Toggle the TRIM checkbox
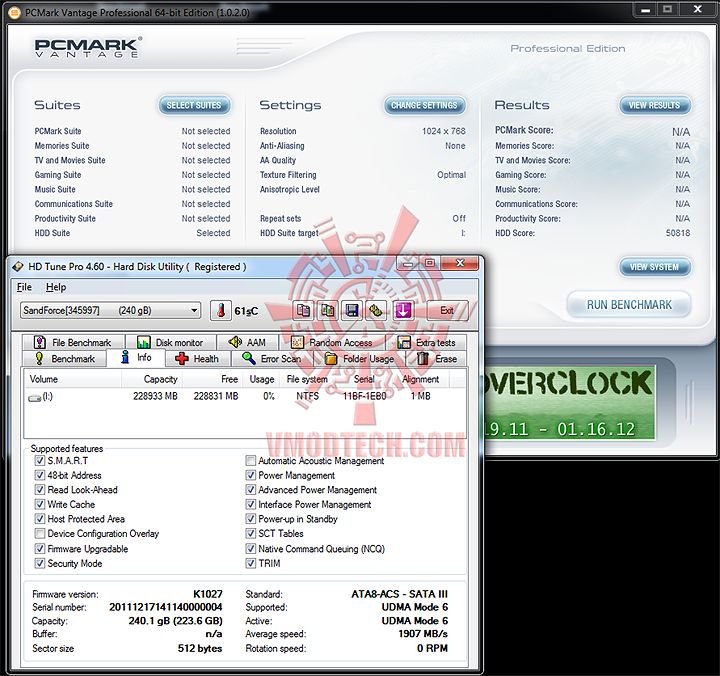This screenshot has width=720, height=676. tap(251, 563)
